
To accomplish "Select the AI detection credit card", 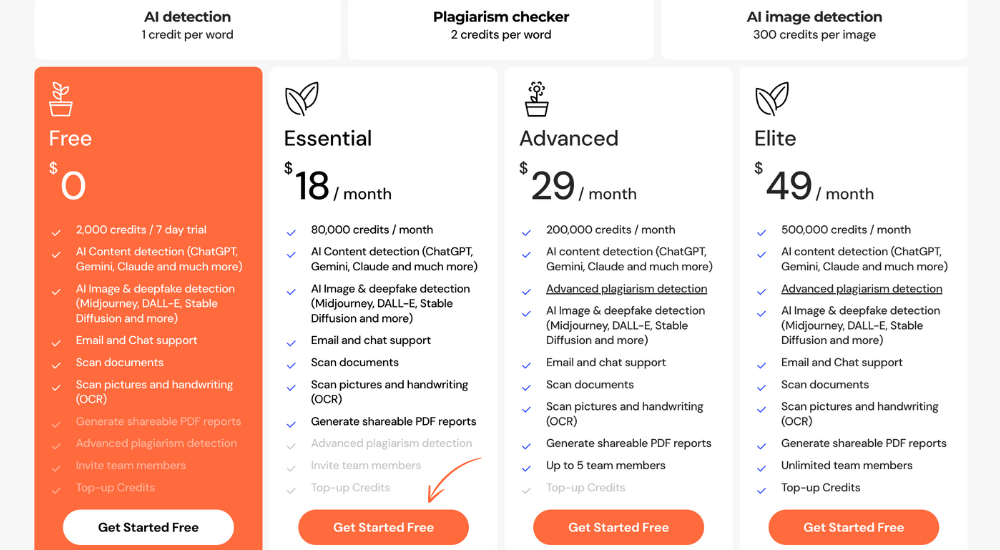I will tap(187, 26).
